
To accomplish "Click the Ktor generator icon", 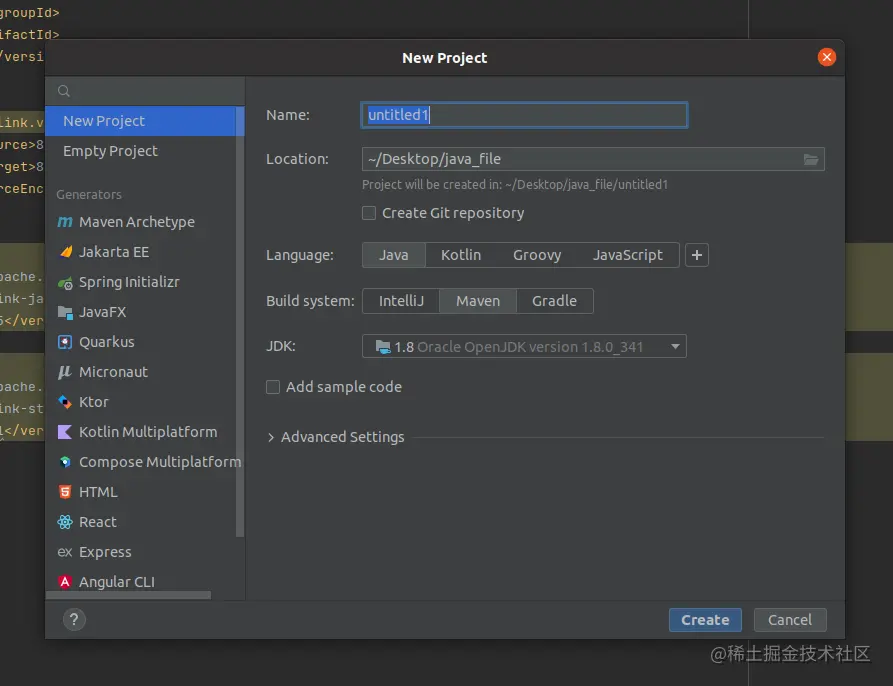I will [x=65, y=402].
